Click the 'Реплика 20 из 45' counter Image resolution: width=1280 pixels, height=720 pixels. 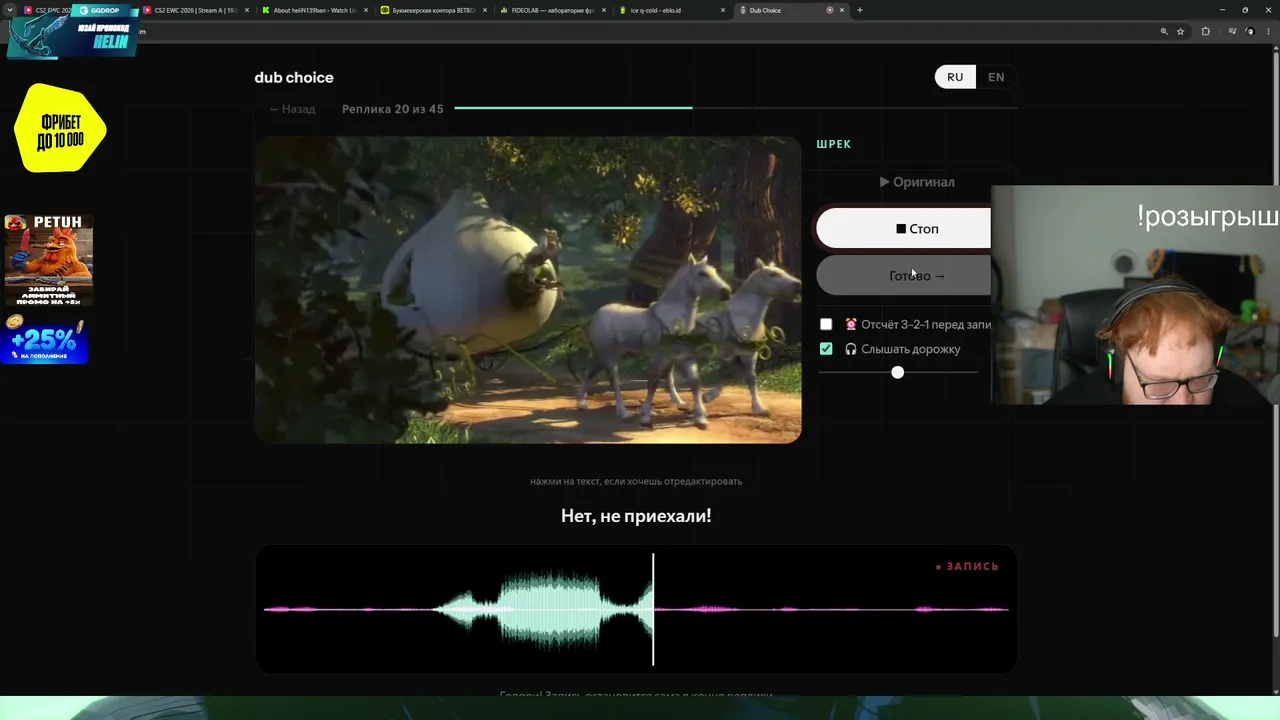click(x=392, y=109)
